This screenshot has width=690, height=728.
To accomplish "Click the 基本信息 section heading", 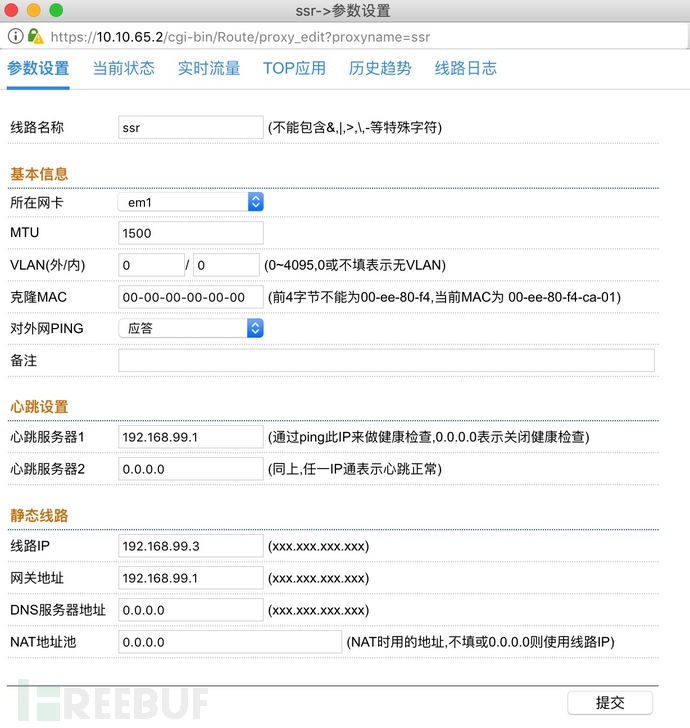I will (x=39, y=174).
